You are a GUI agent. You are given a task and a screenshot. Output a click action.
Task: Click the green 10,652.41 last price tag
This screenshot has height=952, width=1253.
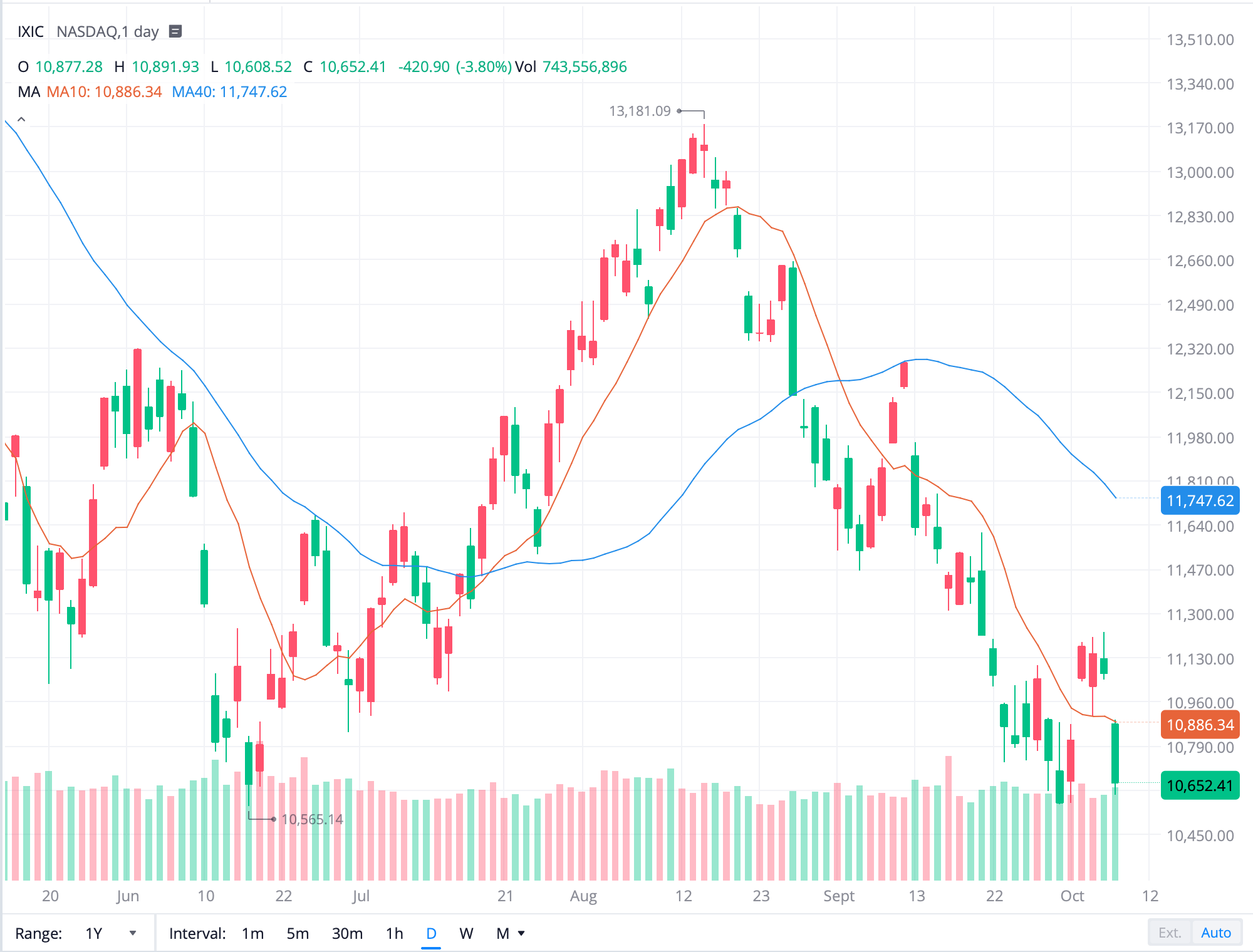click(1199, 785)
